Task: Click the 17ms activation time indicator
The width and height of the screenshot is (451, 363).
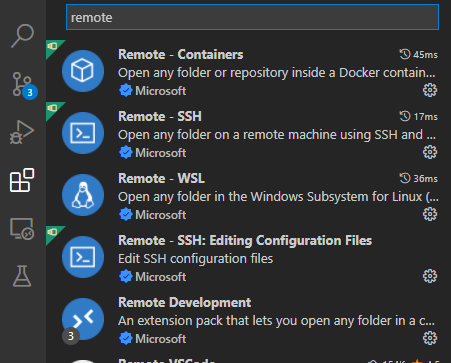Action: coord(418,116)
